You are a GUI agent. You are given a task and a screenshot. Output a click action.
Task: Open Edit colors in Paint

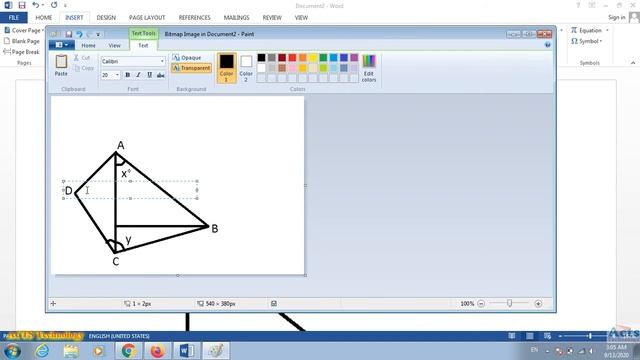[x=369, y=68]
